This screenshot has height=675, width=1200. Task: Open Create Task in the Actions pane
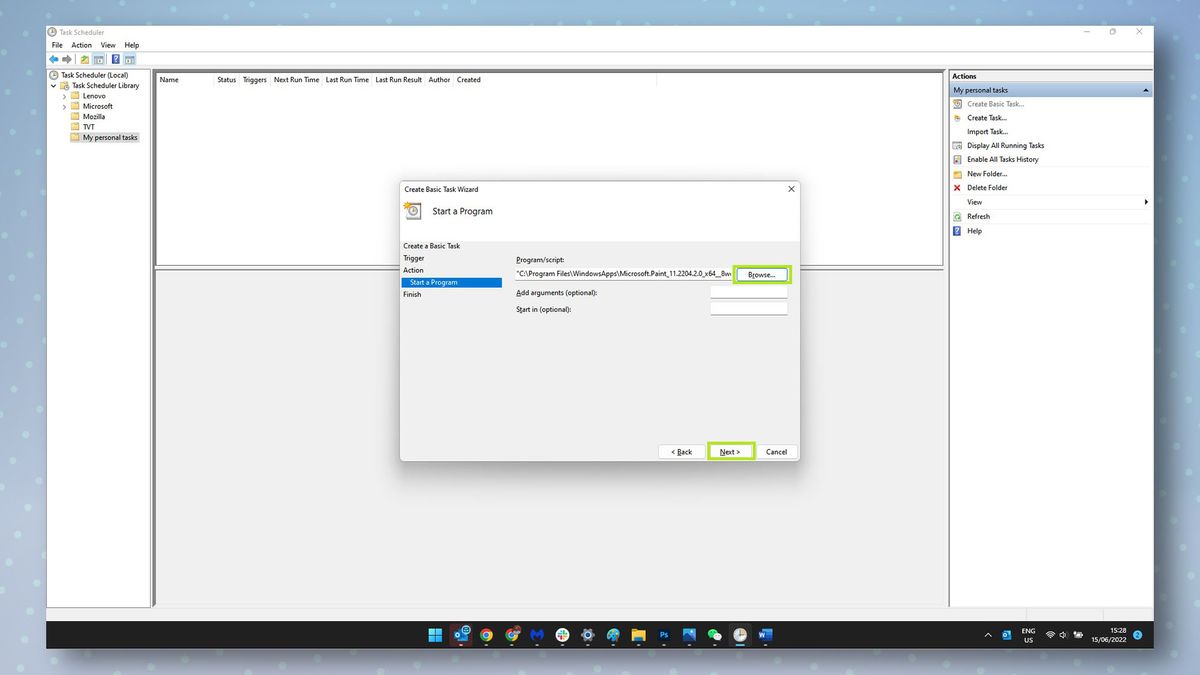click(989, 117)
